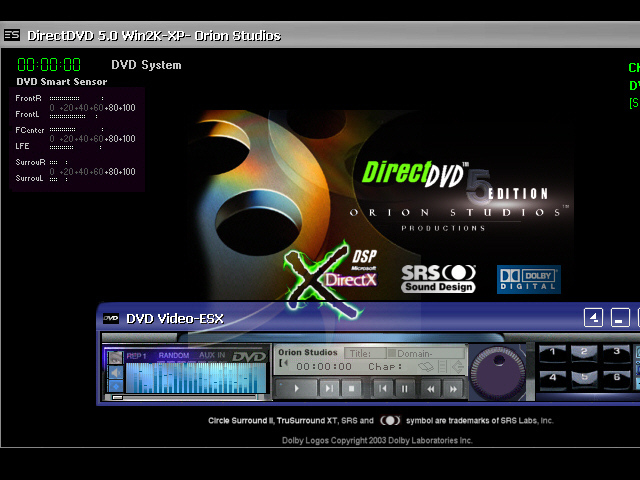
Task: Click the list lines icon in the LCD display
Action: click(x=442, y=367)
